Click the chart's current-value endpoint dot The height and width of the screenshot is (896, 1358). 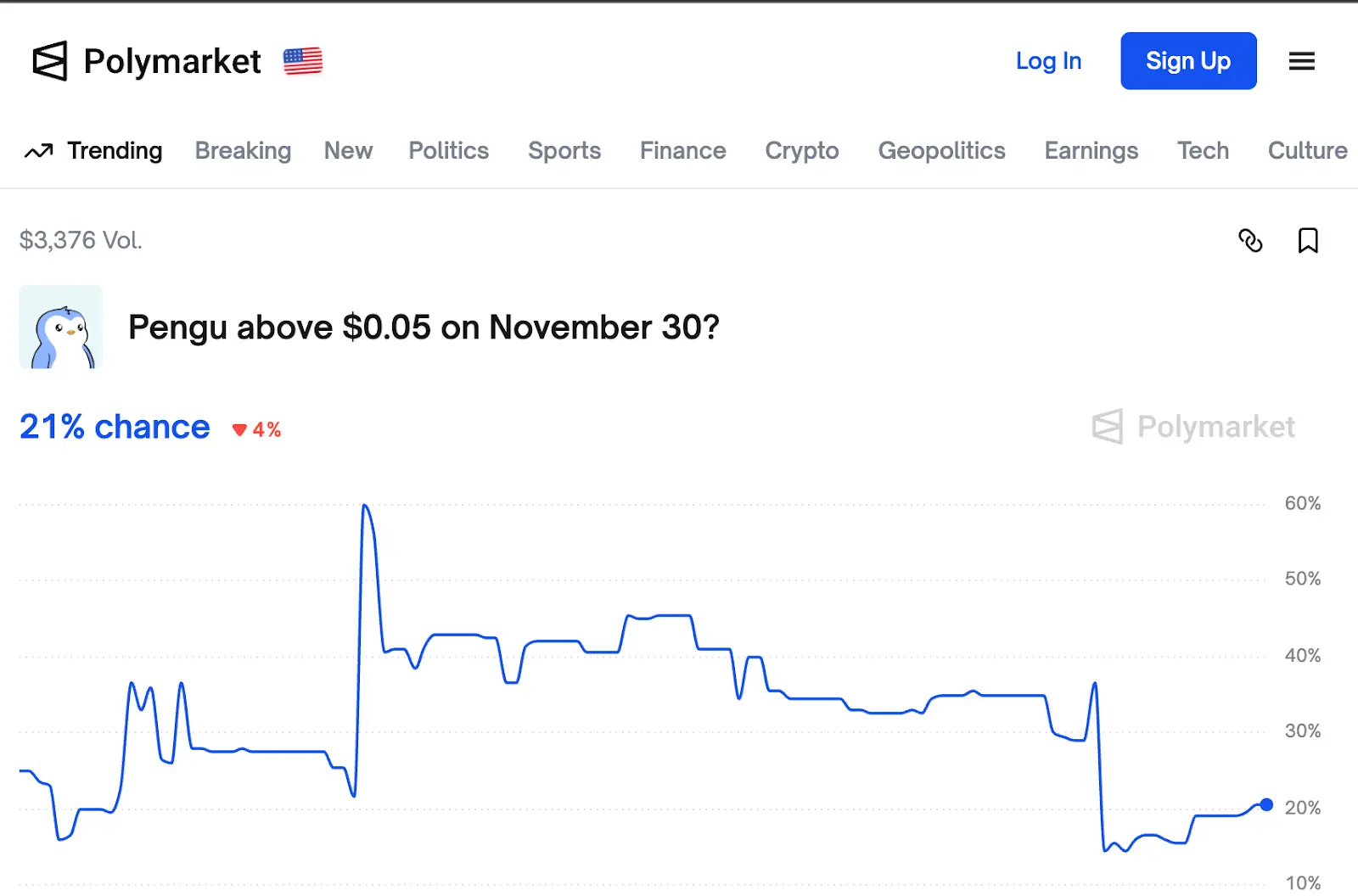pos(1266,804)
